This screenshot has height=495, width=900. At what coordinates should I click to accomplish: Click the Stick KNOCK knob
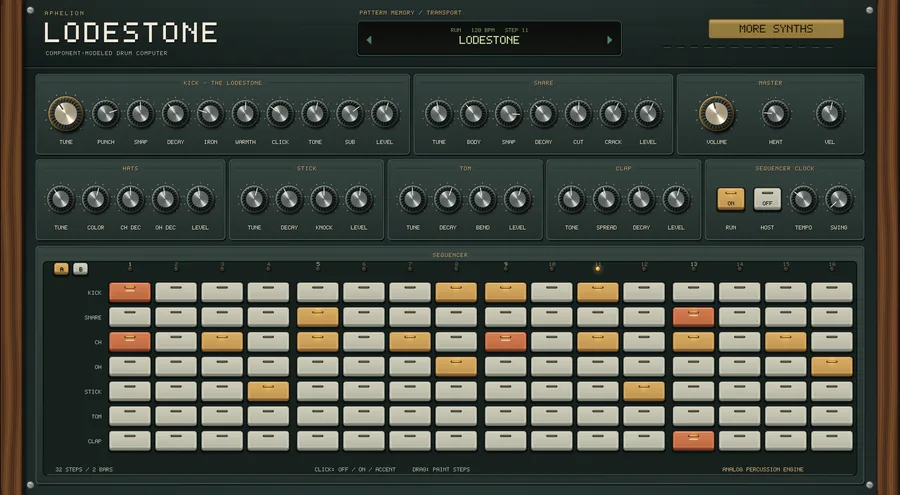click(x=324, y=199)
